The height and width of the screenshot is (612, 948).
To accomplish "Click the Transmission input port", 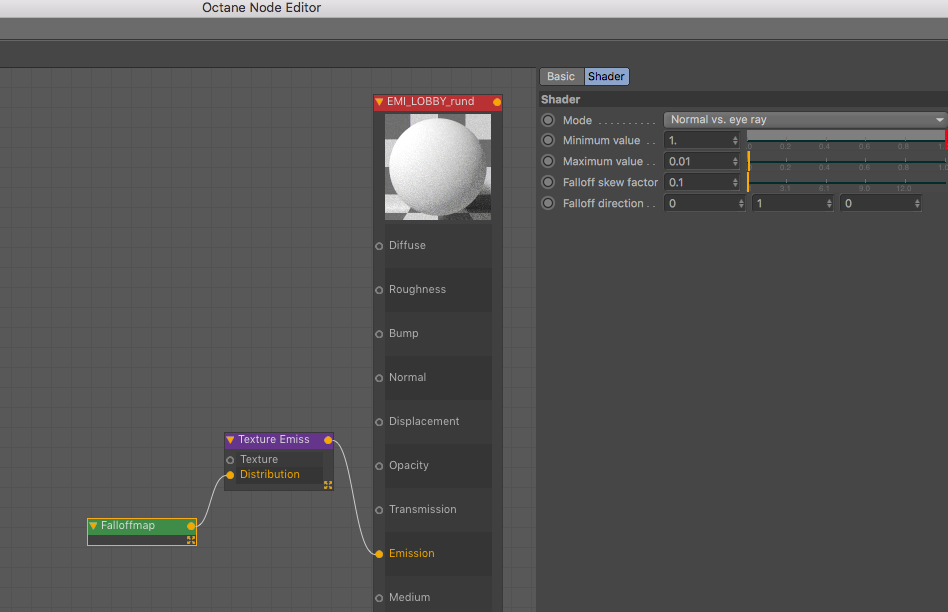I will point(379,510).
